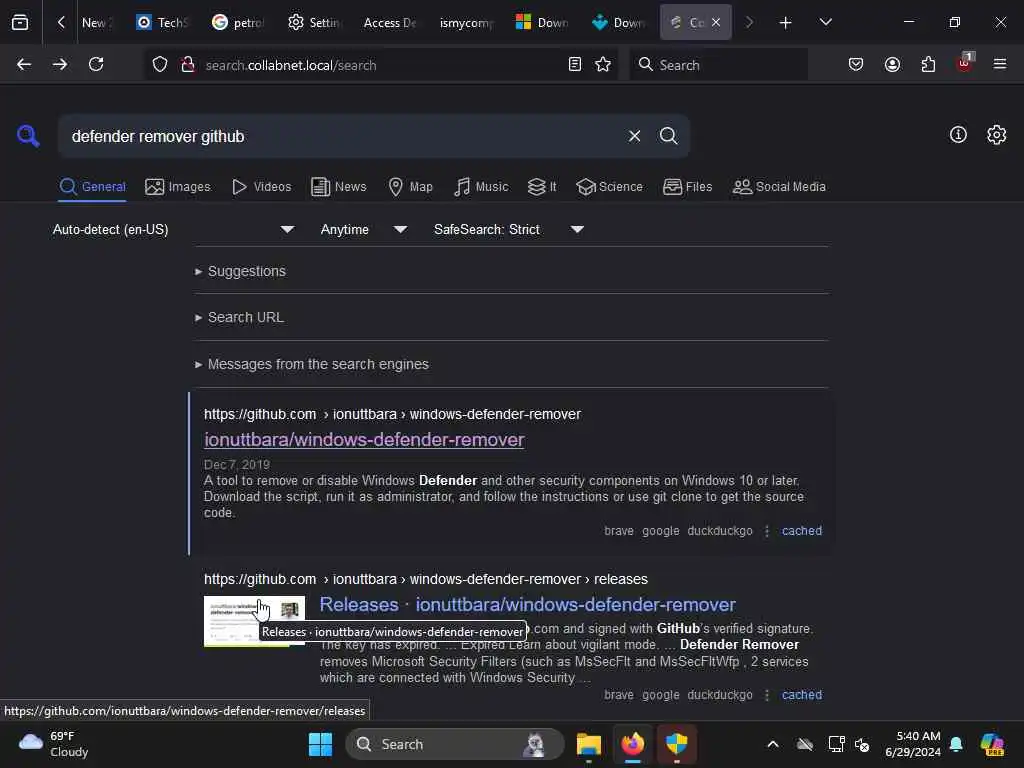This screenshot has width=1024, height=768.
Task: Open Releases result's three-dot options
Action: pyautogui.click(x=767, y=695)
